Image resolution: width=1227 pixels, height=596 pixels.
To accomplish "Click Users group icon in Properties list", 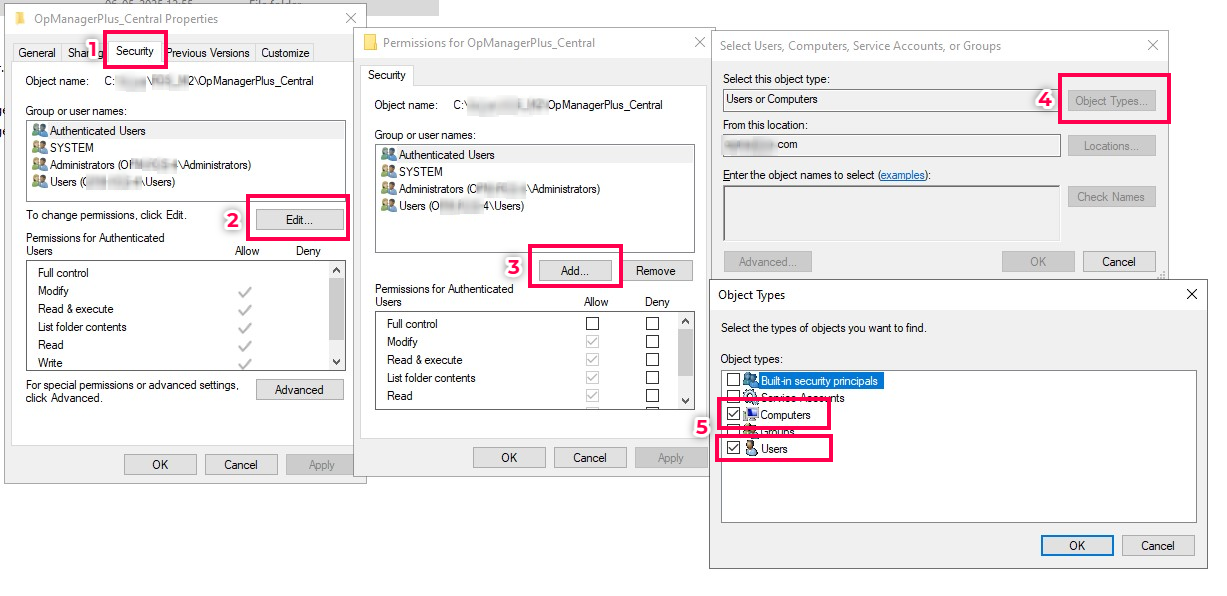I will [x=40, y=181].
